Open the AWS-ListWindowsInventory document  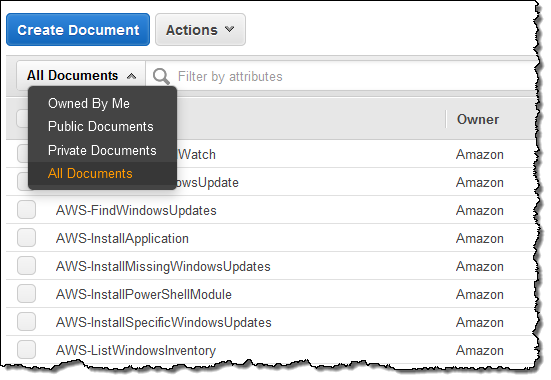click(136, 350)
